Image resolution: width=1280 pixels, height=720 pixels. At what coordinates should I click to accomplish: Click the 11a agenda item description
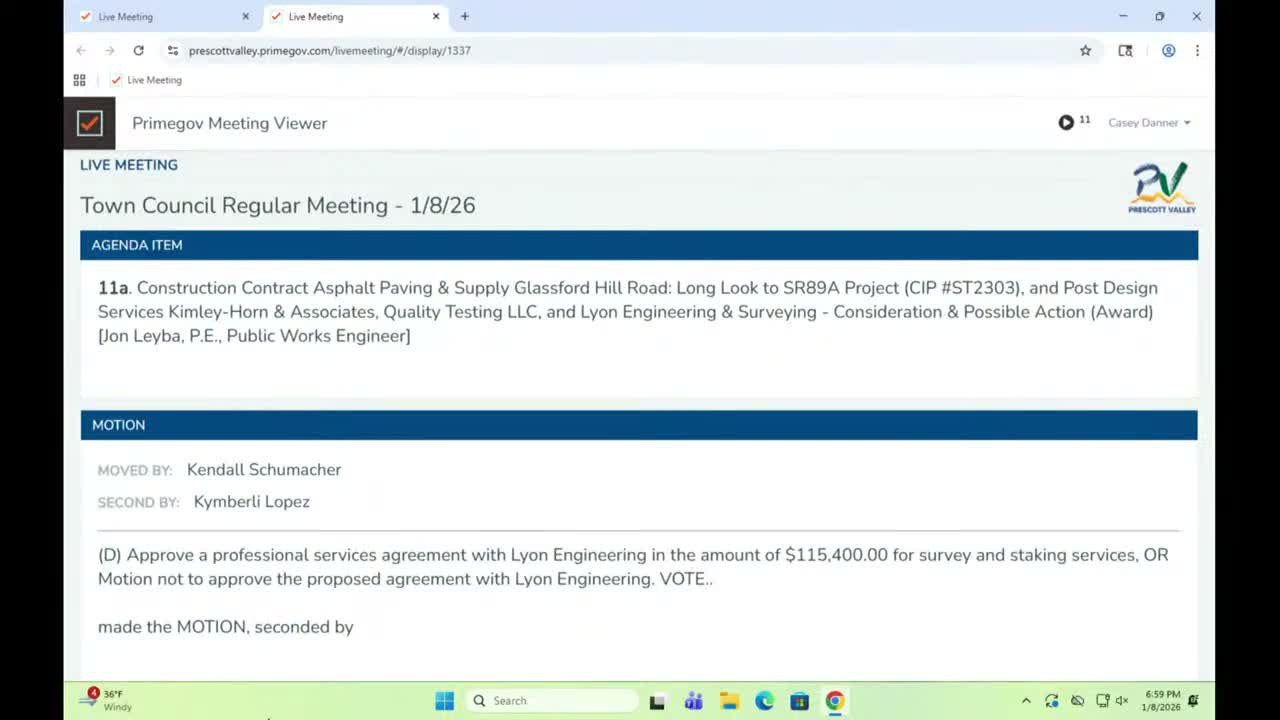pos(628,312)
